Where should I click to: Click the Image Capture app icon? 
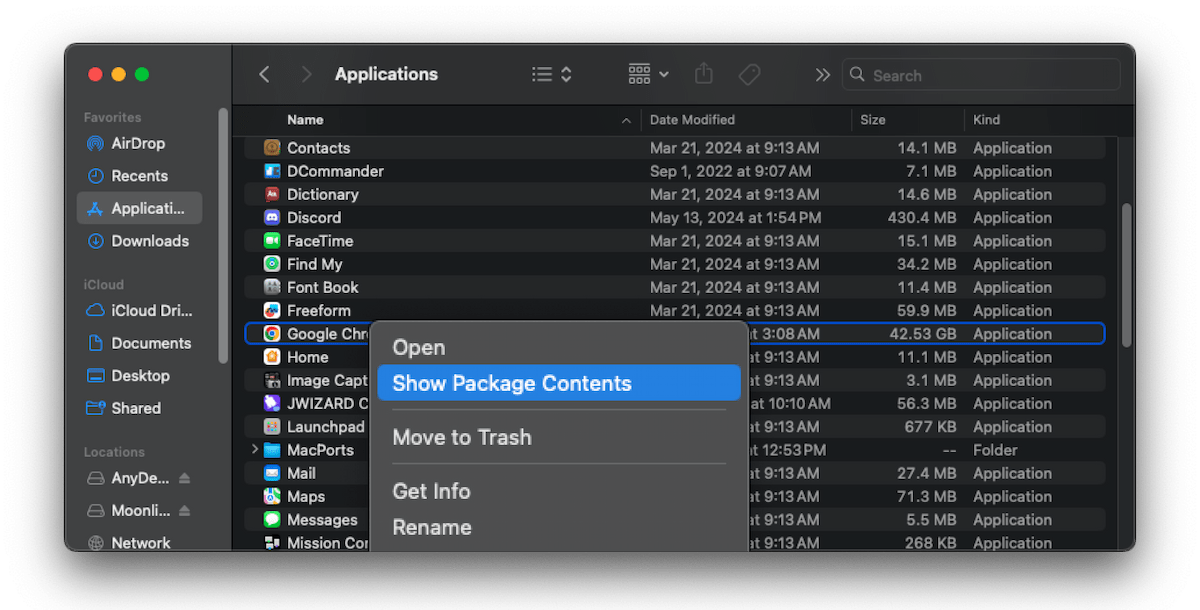[x=272, y=380]
